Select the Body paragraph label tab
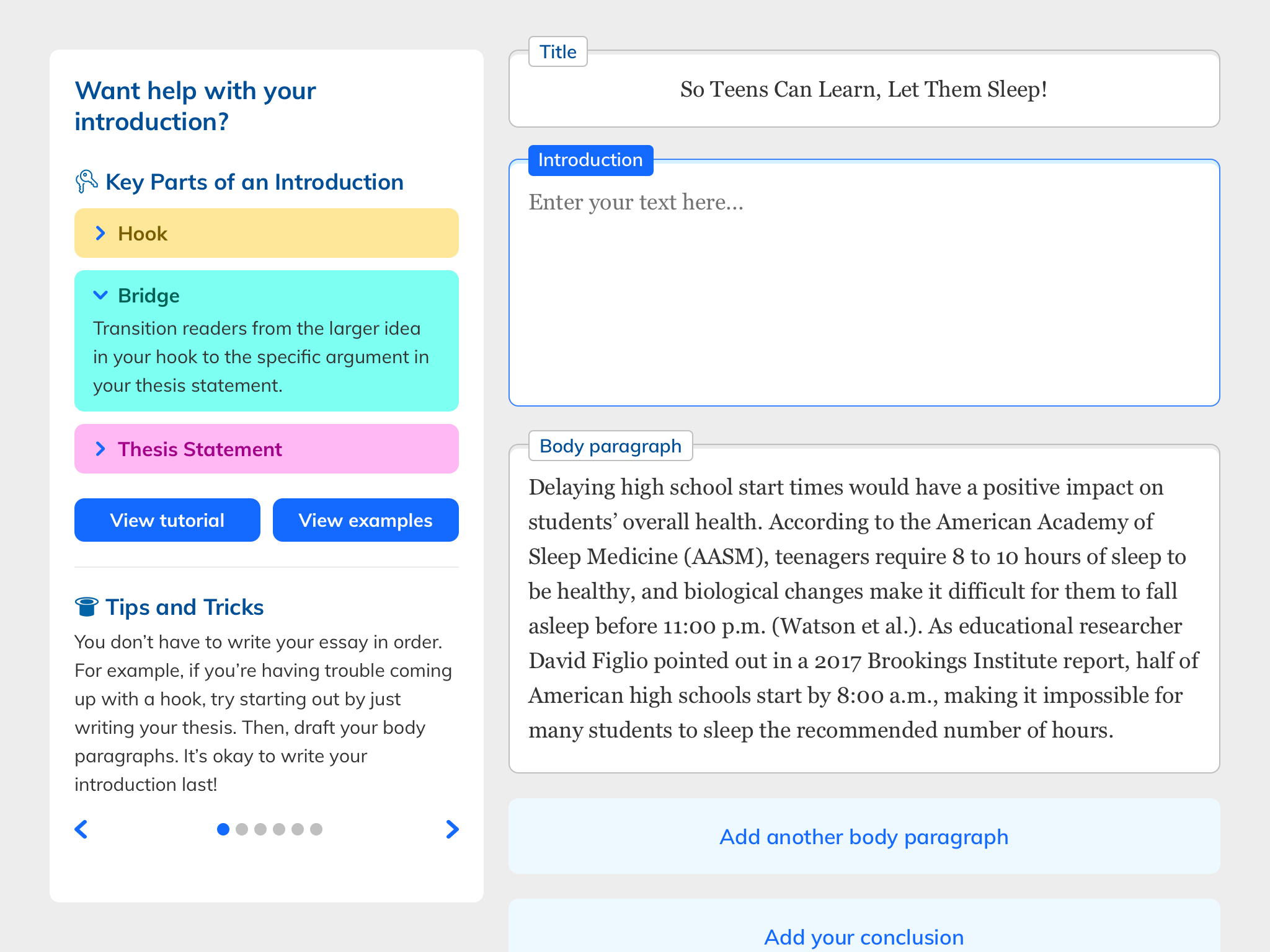The image size is (1270, 952). (610, 446)
